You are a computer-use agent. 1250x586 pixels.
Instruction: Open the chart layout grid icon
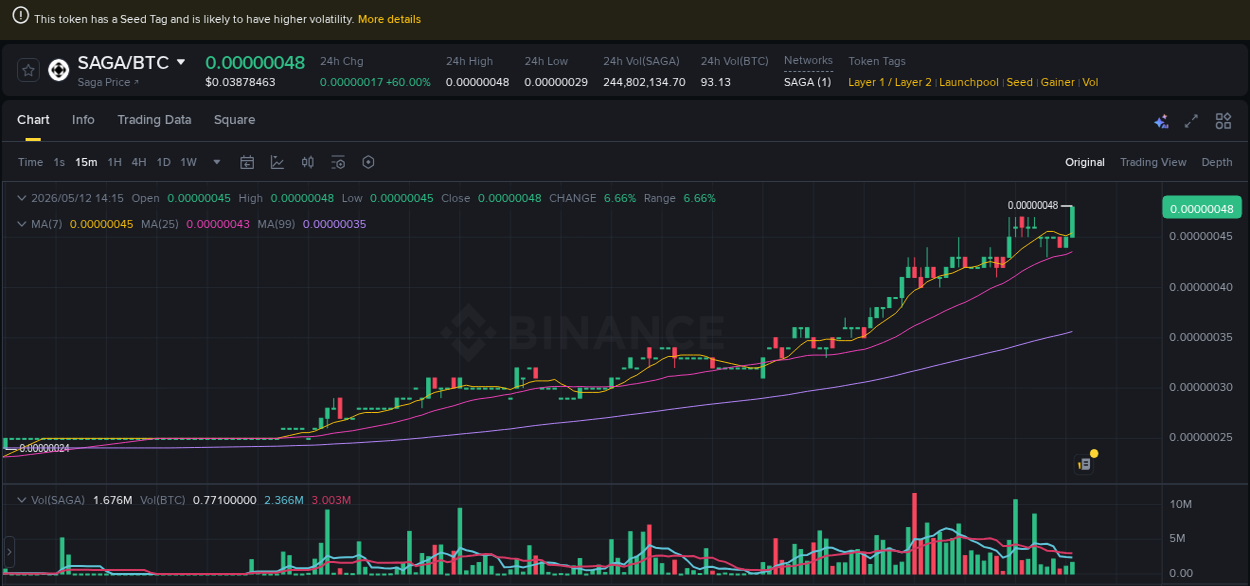pyautogui.click(x=1223, y=121)
